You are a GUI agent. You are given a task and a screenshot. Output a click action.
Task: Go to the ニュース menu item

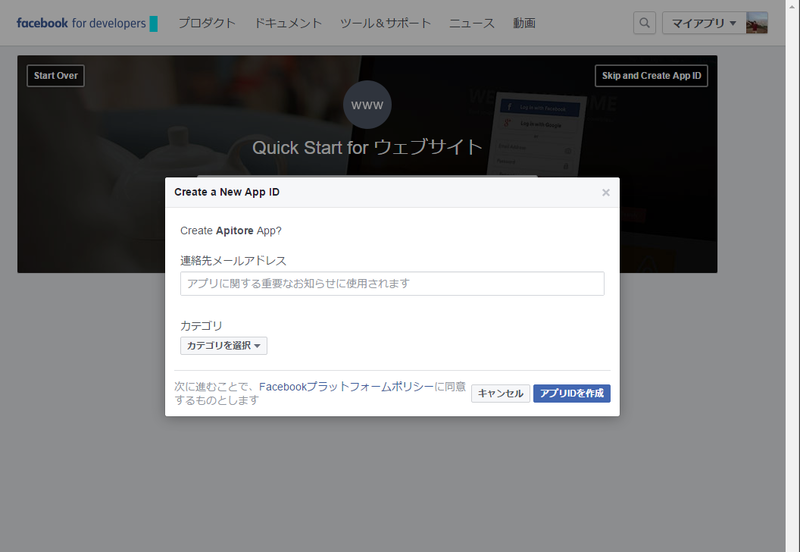point(472,23)
